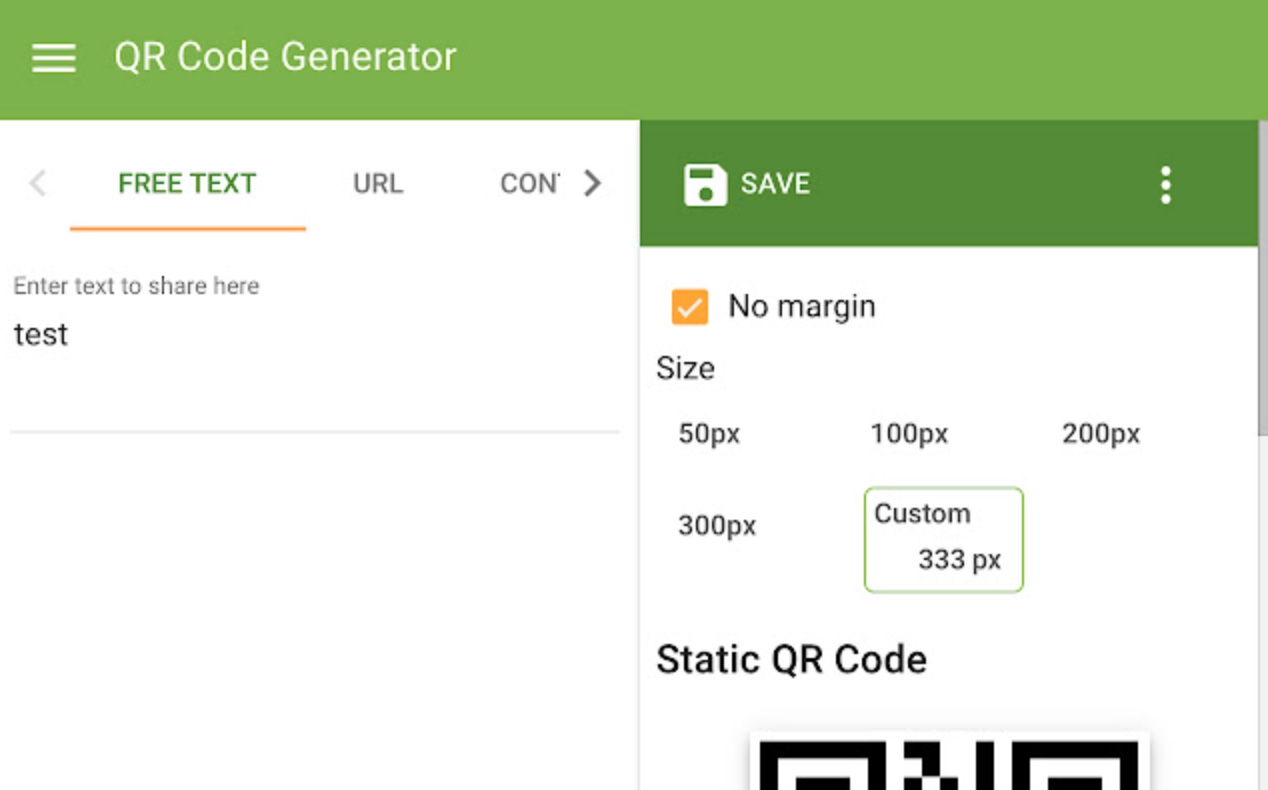1268x790 pixels.
Task: Click the generated QR code image
Action: coord(949,765)
